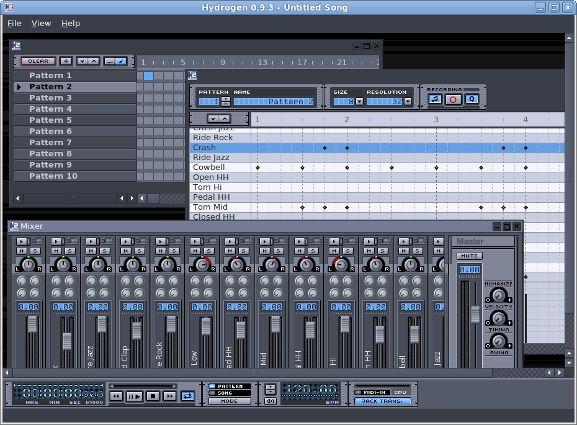Screen dimensions: 577x425
Task: Select Pattern 10 in the pattern list
Action: (75, 176)
